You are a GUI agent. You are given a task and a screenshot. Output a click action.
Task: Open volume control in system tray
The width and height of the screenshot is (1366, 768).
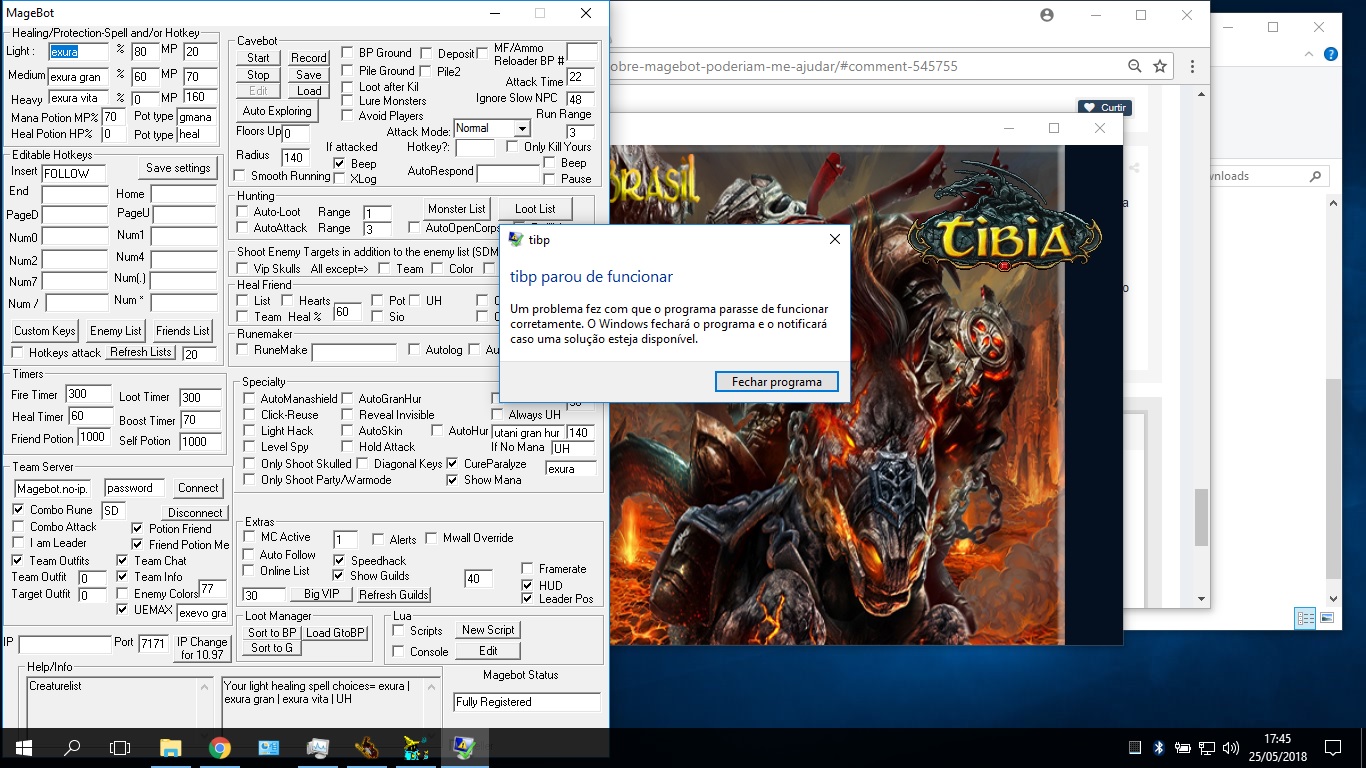pyautogui.click(x=1231, y=747)
